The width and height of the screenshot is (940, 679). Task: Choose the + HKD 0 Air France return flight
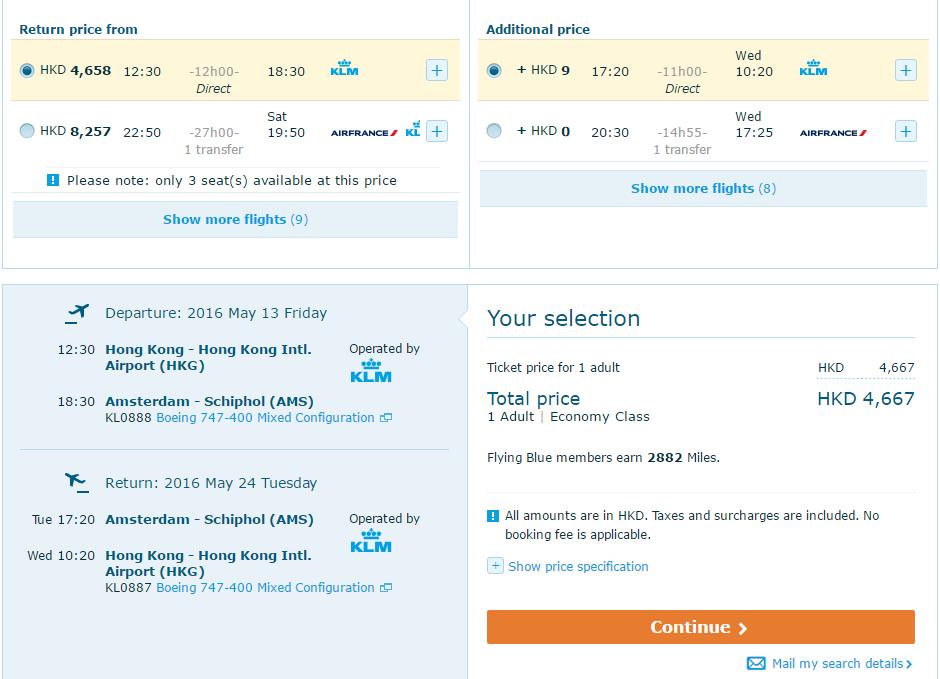[x=494, y=131]
